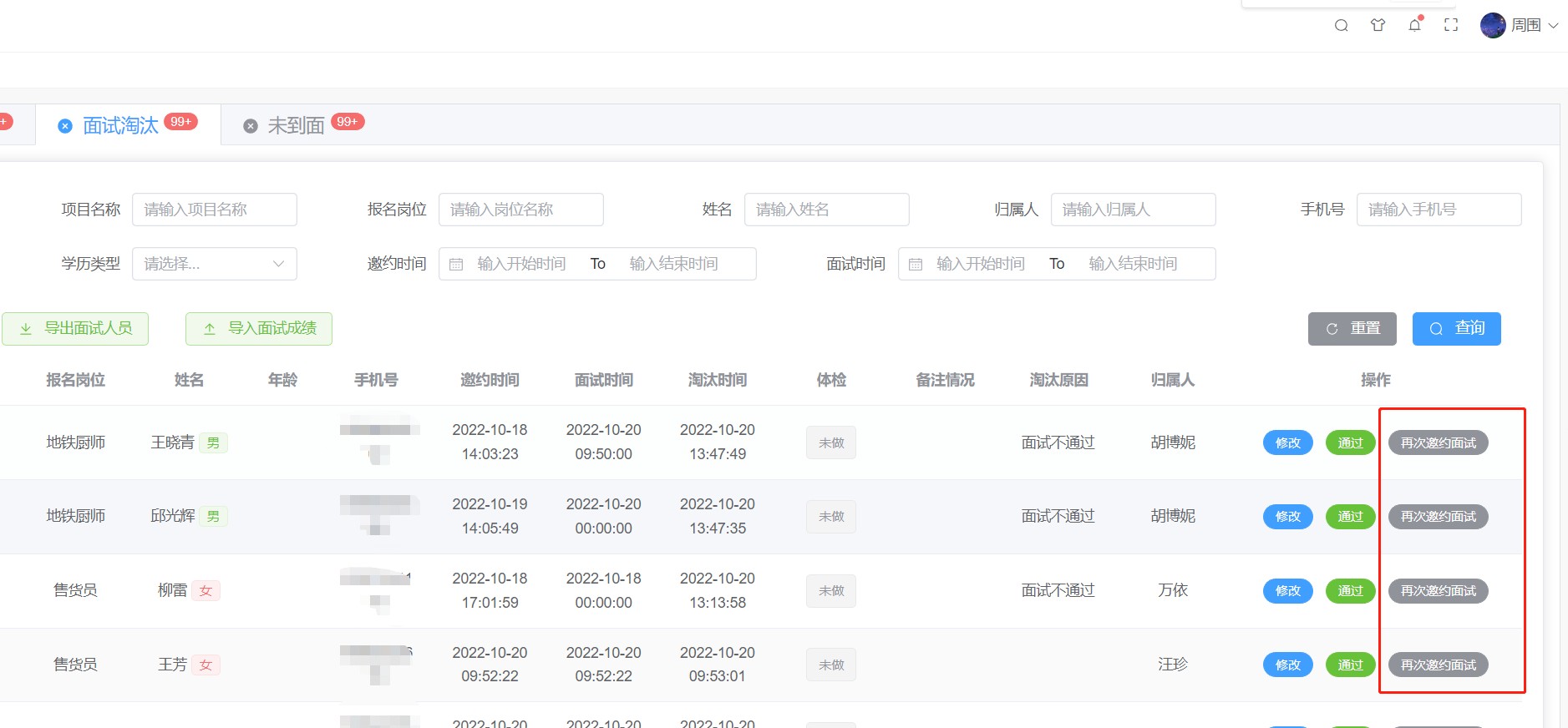The width and height of the screenshot is (1568, 728).
Task: Click the 重置 reset button
Action: point(1352,329)
